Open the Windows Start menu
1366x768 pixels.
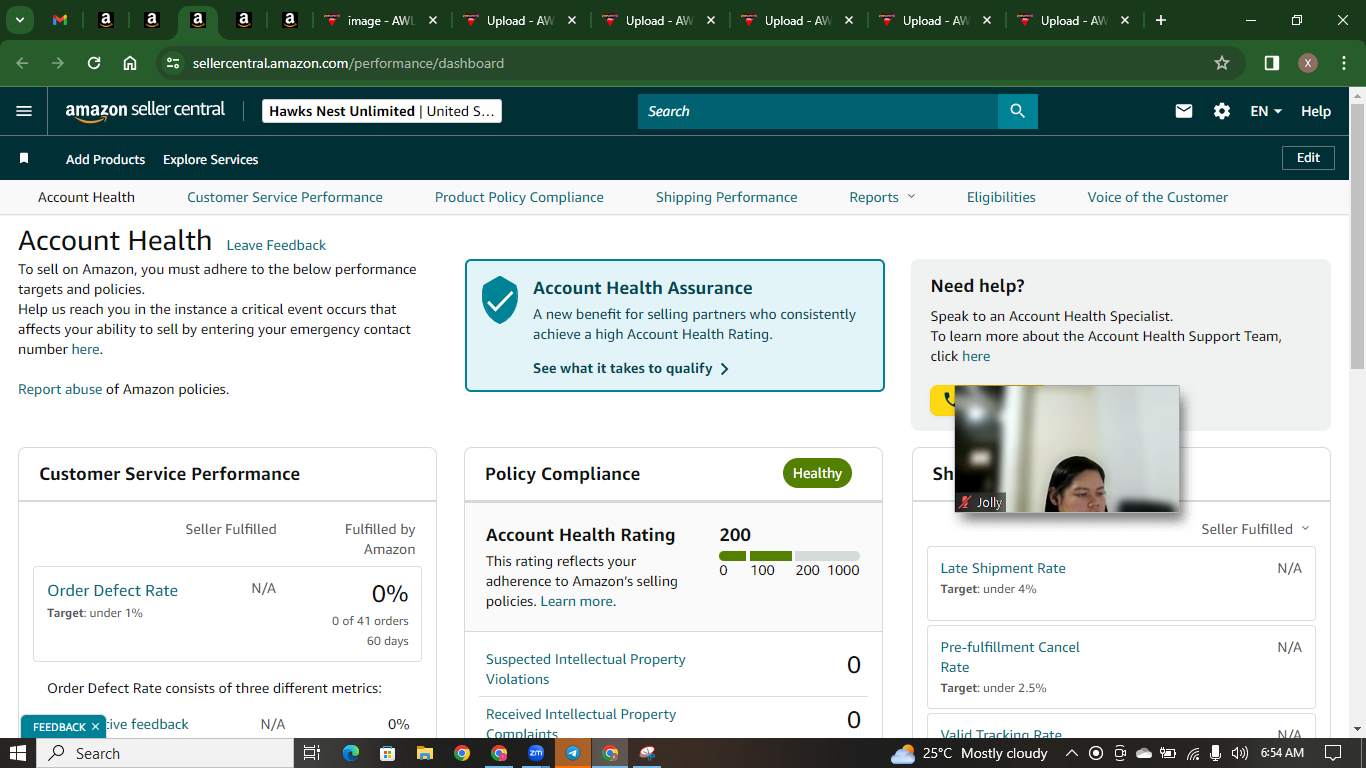pos(18,753)
